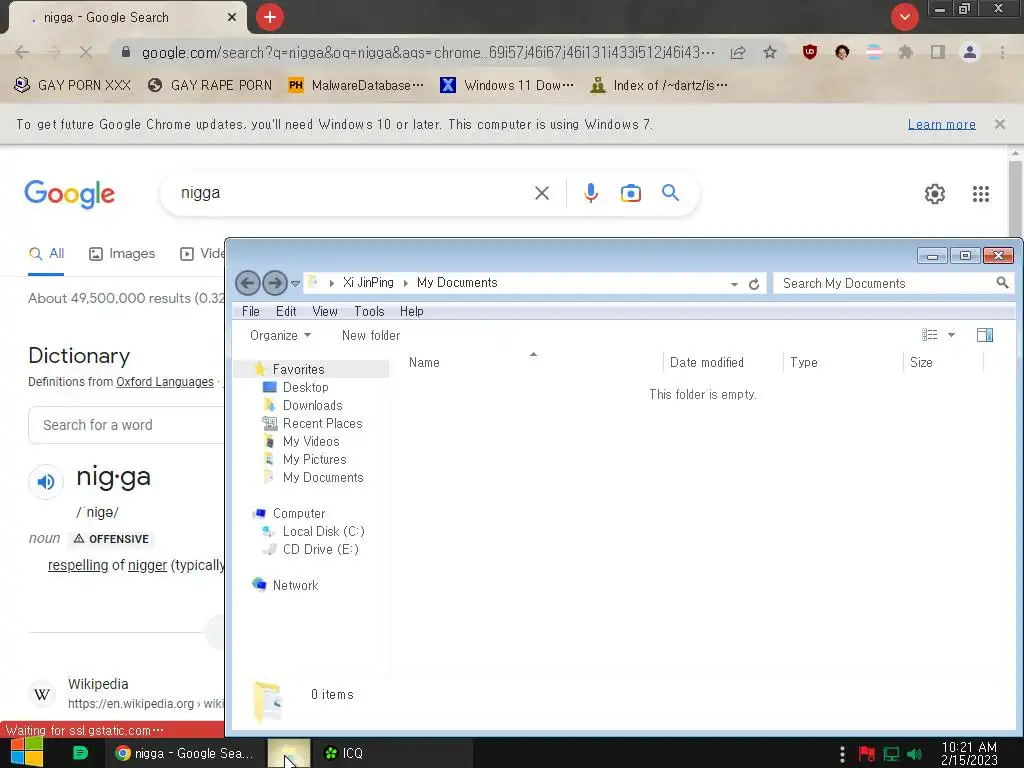Sort by Date modified column header
This screenshot has width=1024, height=768.
(723, 362)
